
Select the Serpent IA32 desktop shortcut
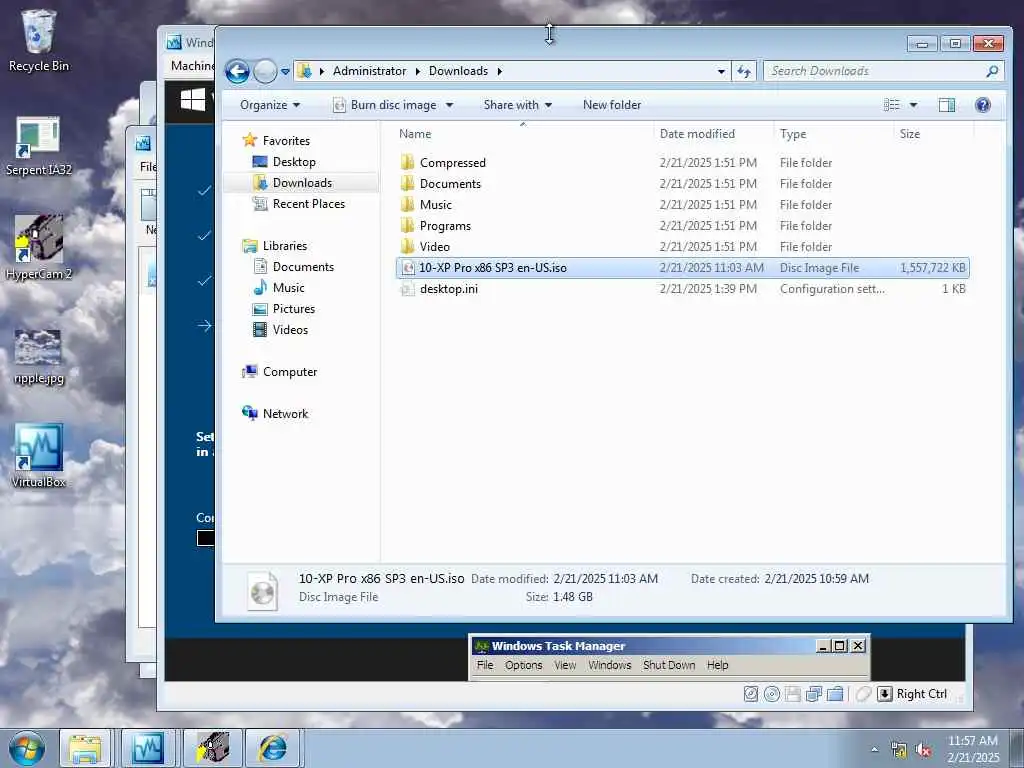coord(39,146)
